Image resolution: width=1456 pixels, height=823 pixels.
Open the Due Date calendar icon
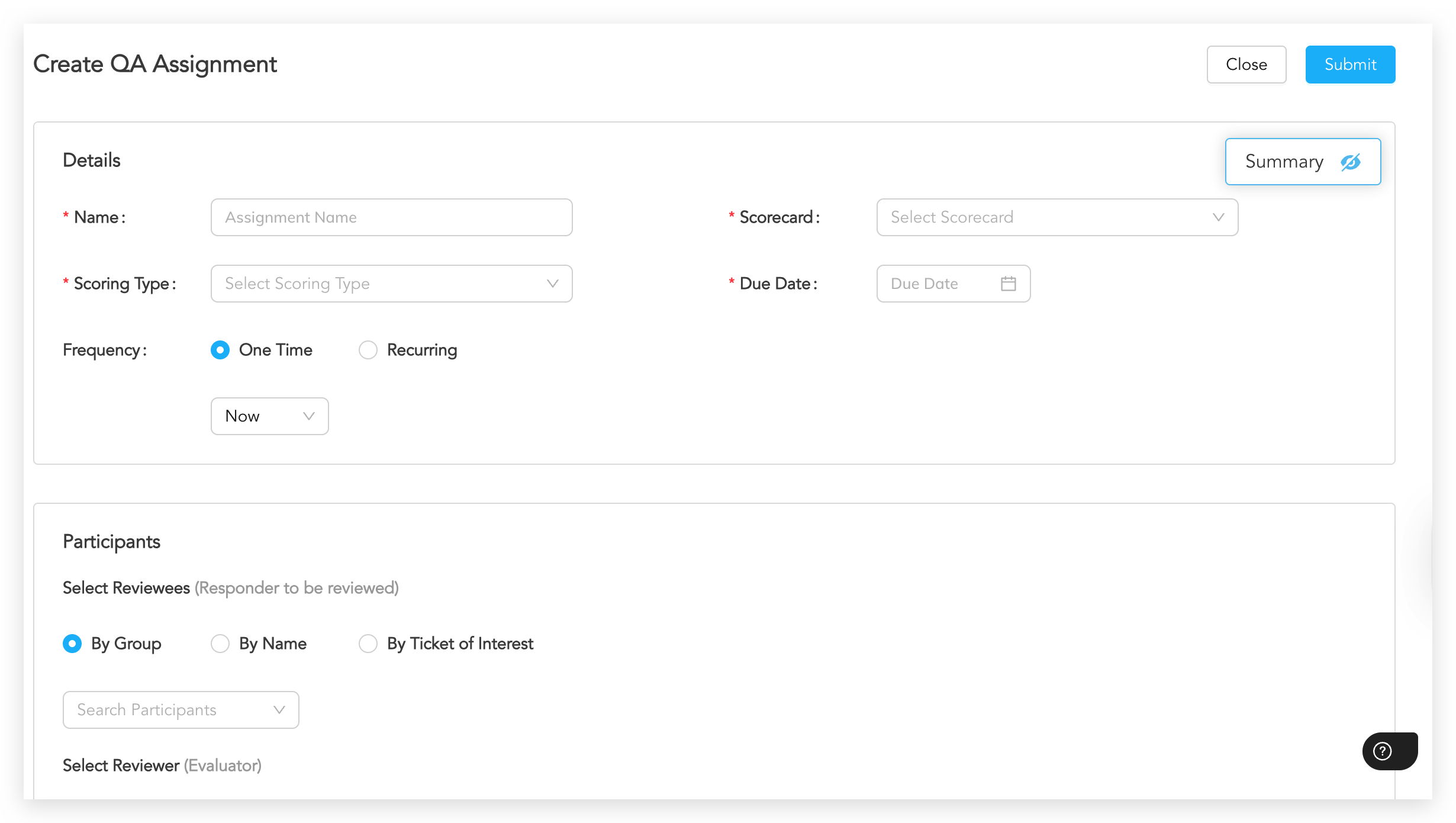[1008, 284]
